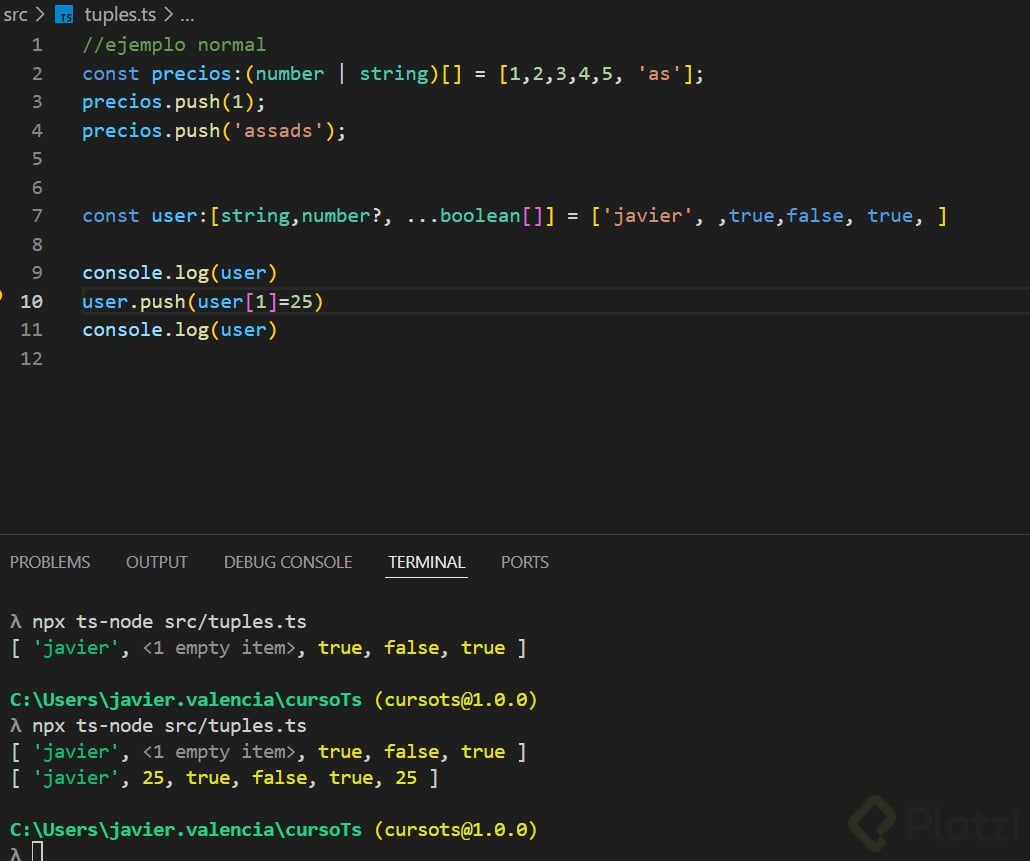
Task: Click terminal output line with '25, true'
Action: [x=225, y=778]
